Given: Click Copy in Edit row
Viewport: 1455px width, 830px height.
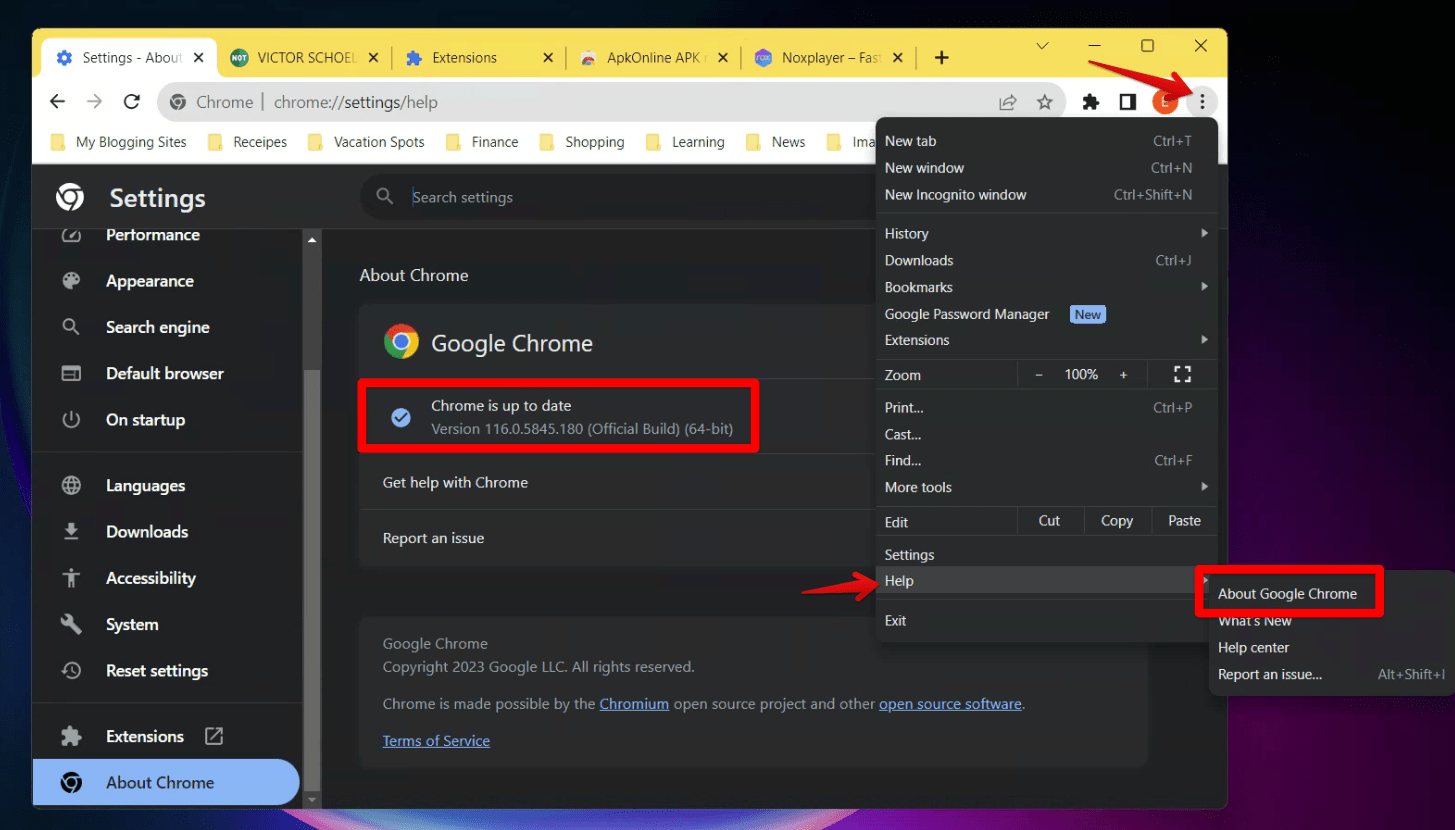Looking at the screenshot, I should (x=1117, y=521).
